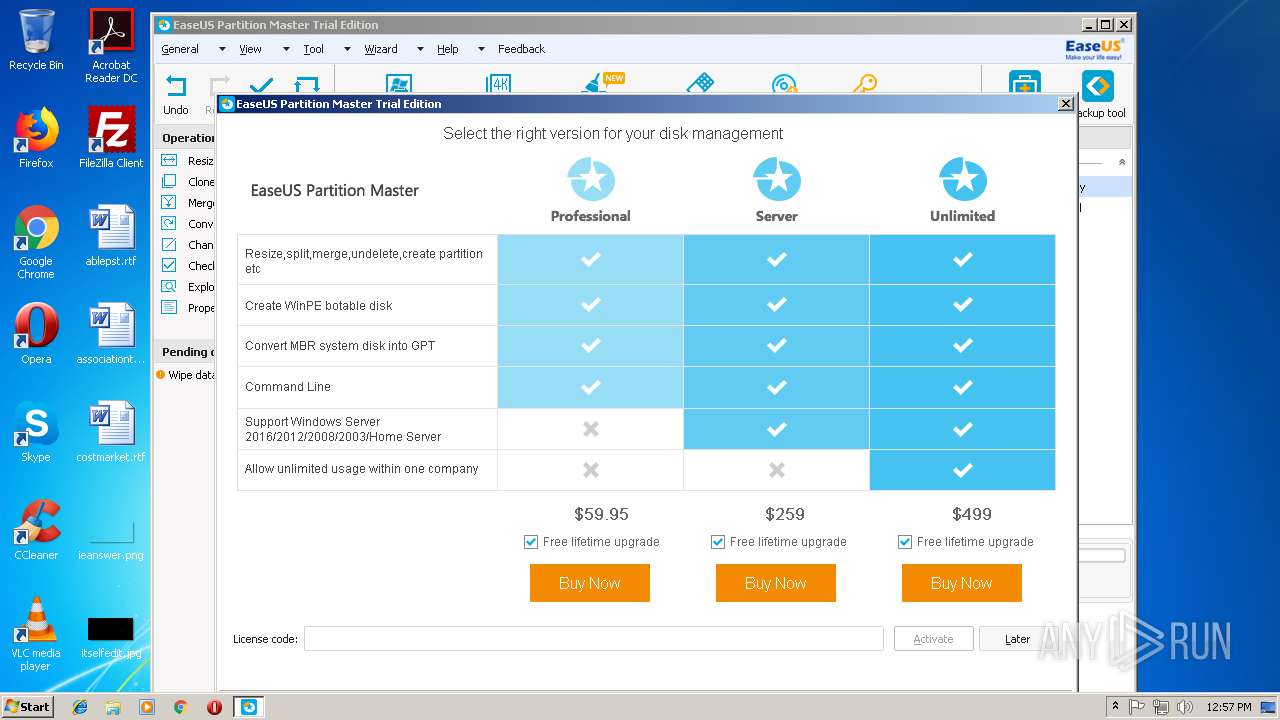Select the Clone operation icon in sidebar
Image resolution: width=1280 pixels, height=720 pixels.
tap(169, 182)
